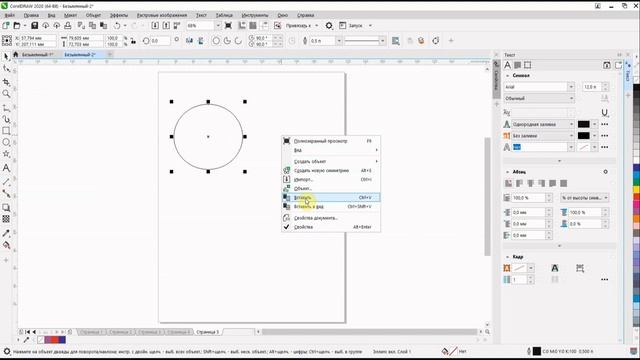
Task: Click the vertical canvas scrollbar
Action: tap(487, 196)
